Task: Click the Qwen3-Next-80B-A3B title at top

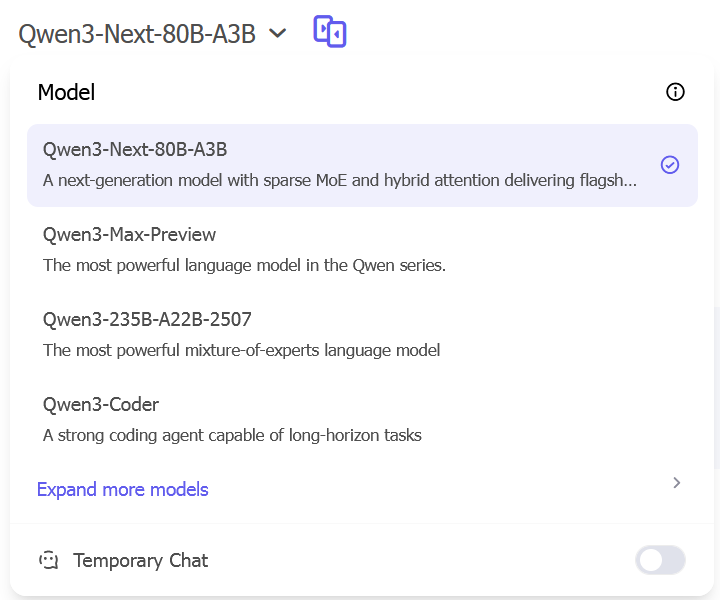Action: pos(137,34)
